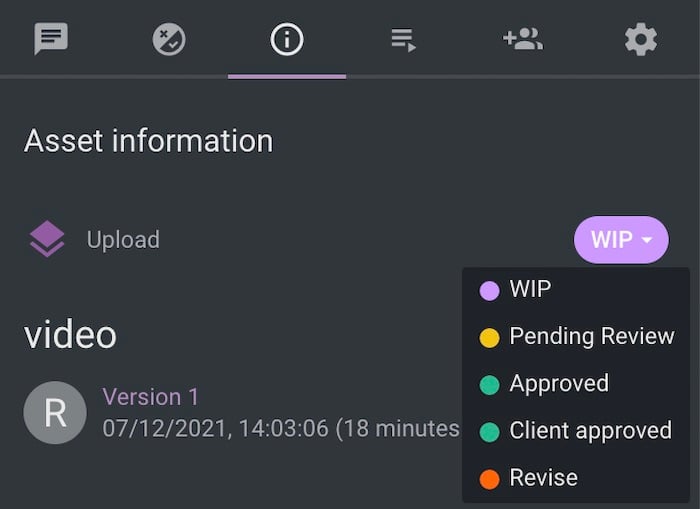Image resolution: width=700 pixels, height=509 pixels.
Task: Click the orange dot beside Revise
Action: [x=489, y=479]
